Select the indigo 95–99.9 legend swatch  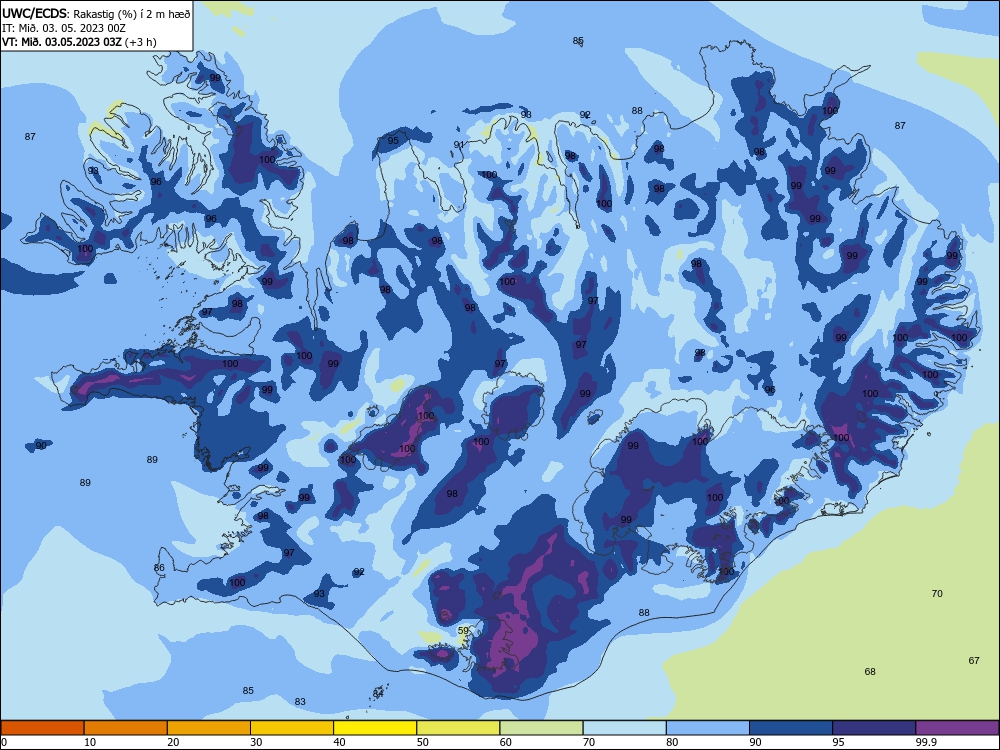(x=874, y=728)
